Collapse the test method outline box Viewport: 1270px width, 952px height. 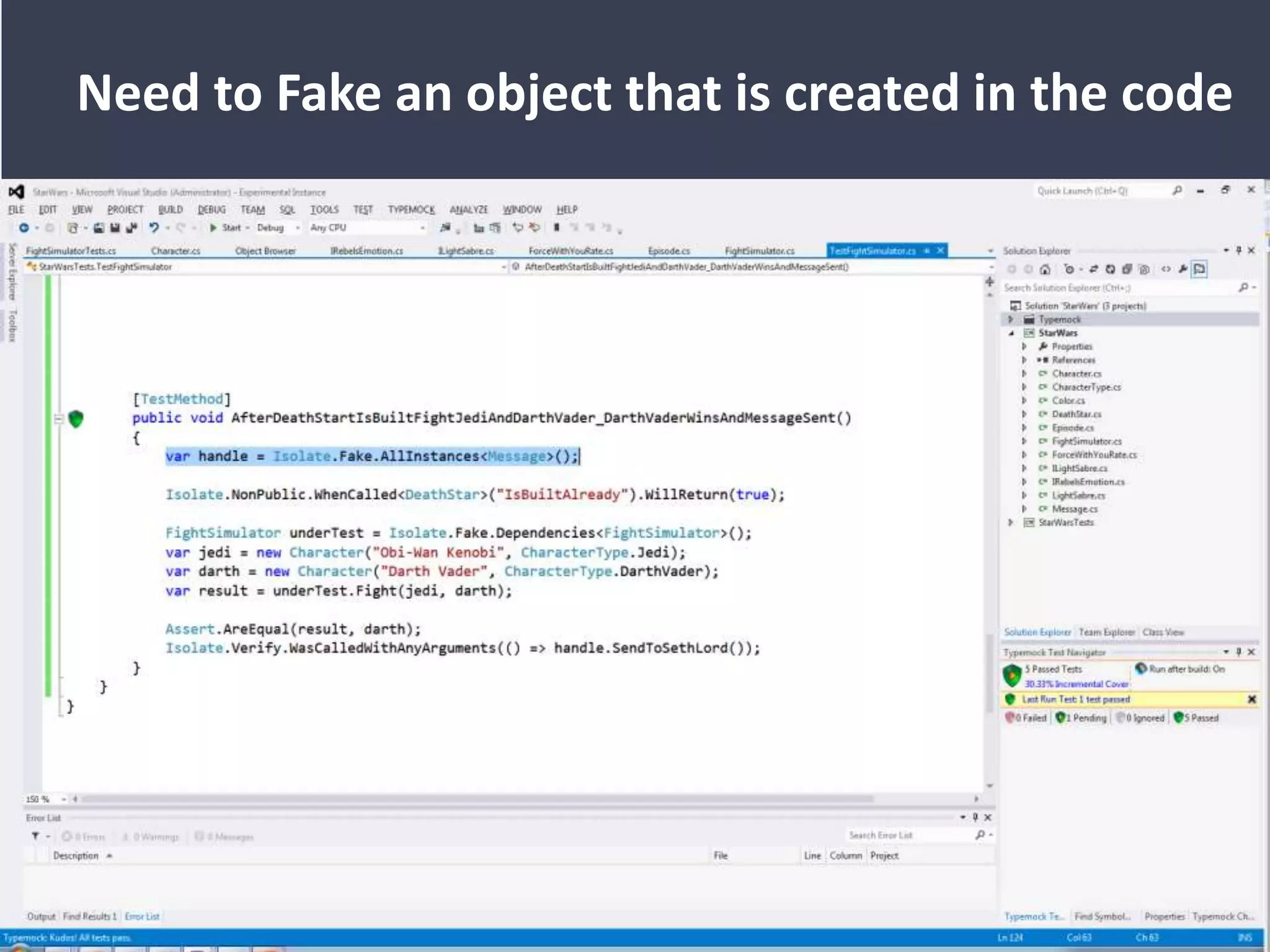click(x=59, y=419)
